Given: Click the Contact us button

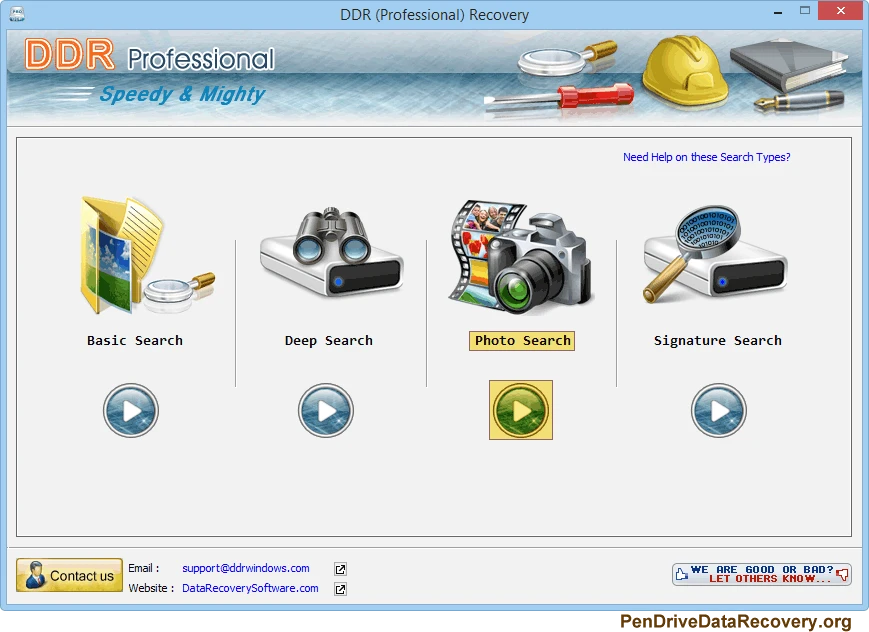Looking at the screenshot, I should [68, 576].
